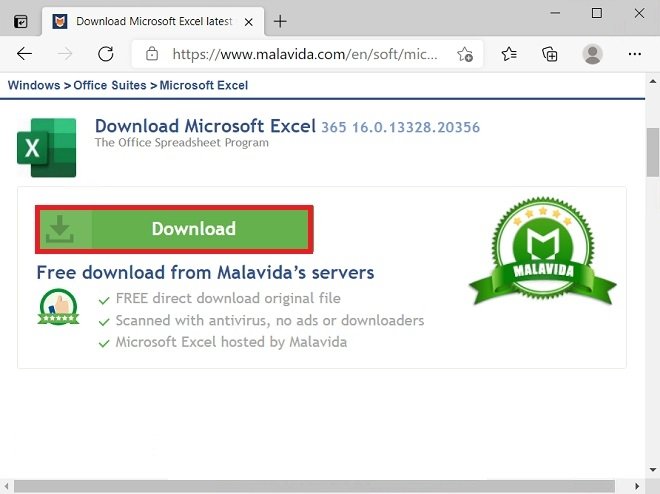Screen dimensions: 660x494
Task: Click the disabled forward navigation arrow
Action: point(65,54)
